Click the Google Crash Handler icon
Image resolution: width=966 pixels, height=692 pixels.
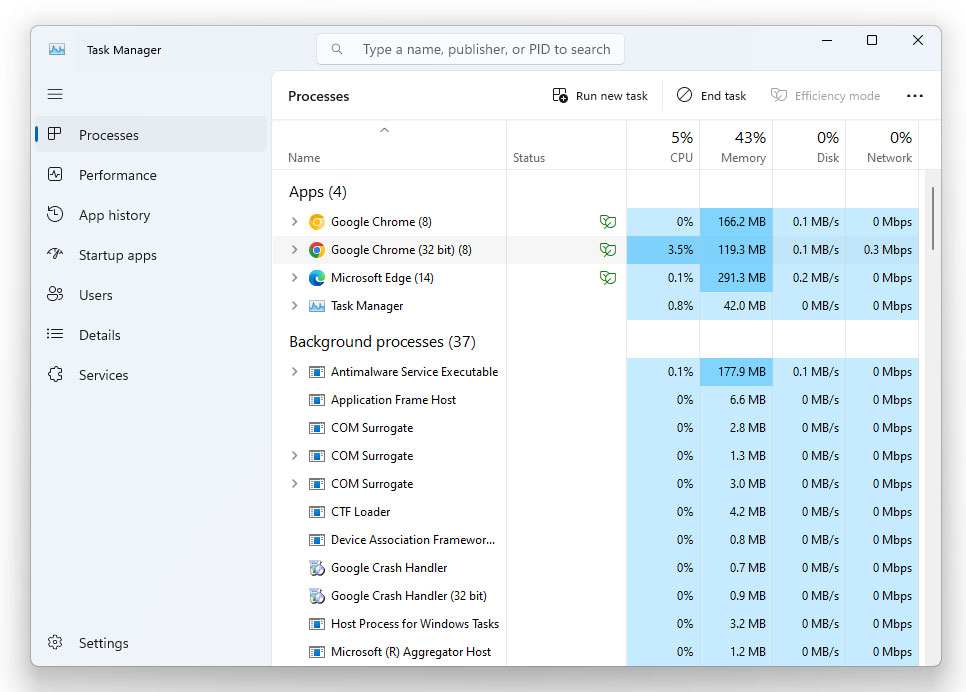coord(317,568)
